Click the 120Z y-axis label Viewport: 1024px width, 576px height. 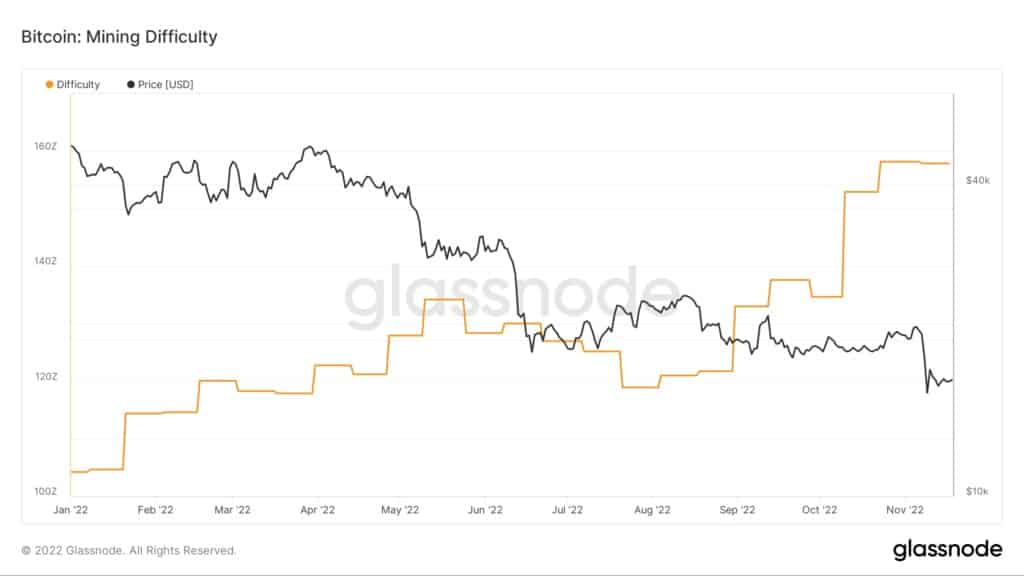[x=46, y=377]
